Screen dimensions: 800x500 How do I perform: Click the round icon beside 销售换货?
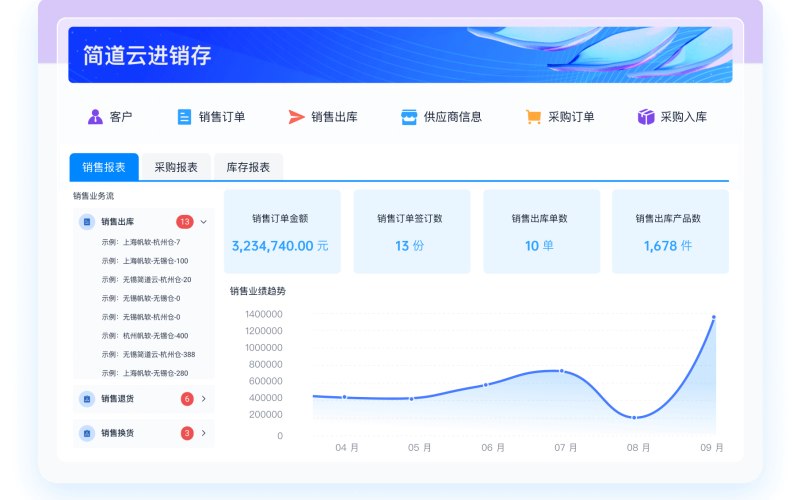coord(87,433)
